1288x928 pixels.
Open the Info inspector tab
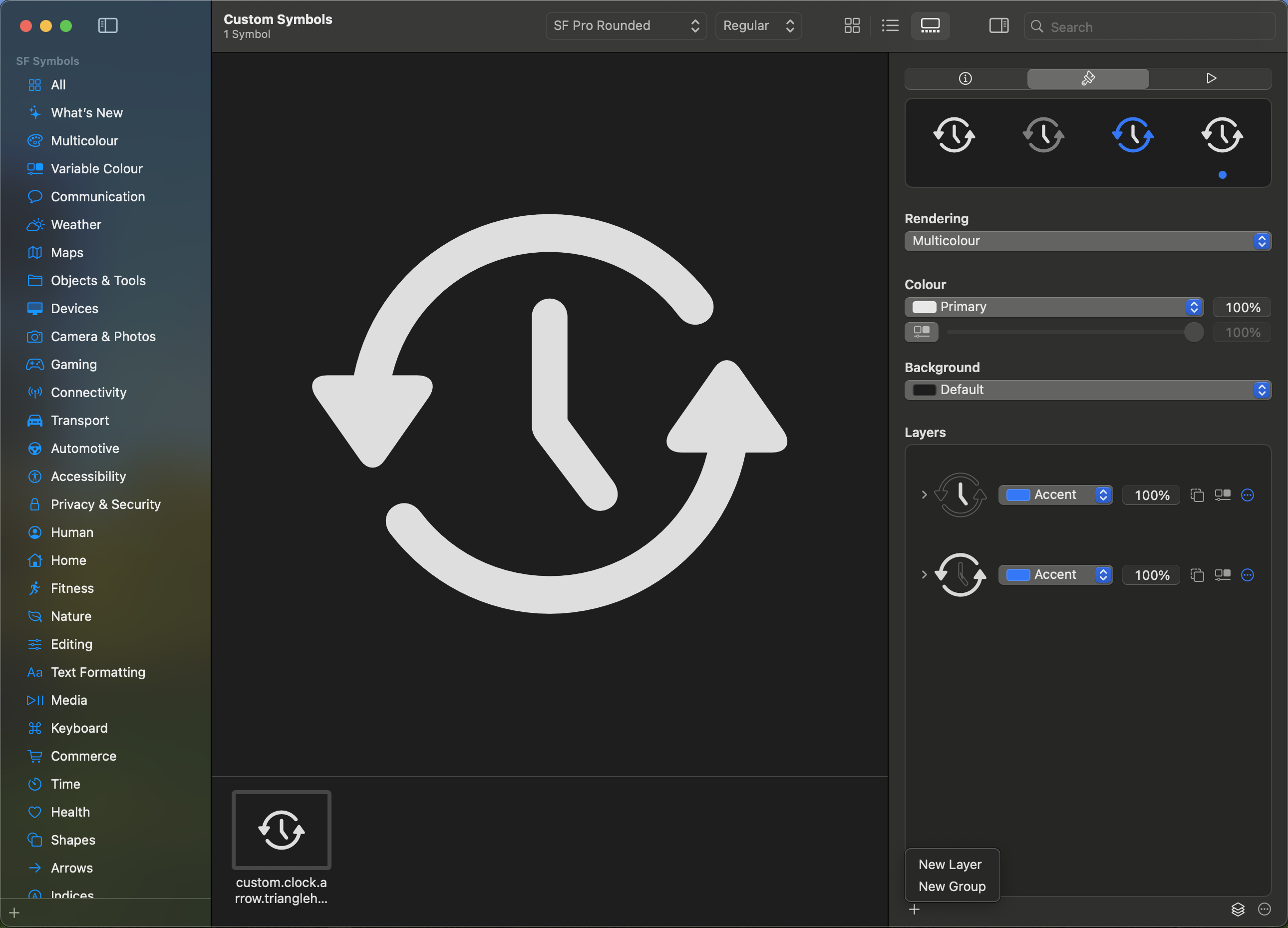click(x=966, y=78)
